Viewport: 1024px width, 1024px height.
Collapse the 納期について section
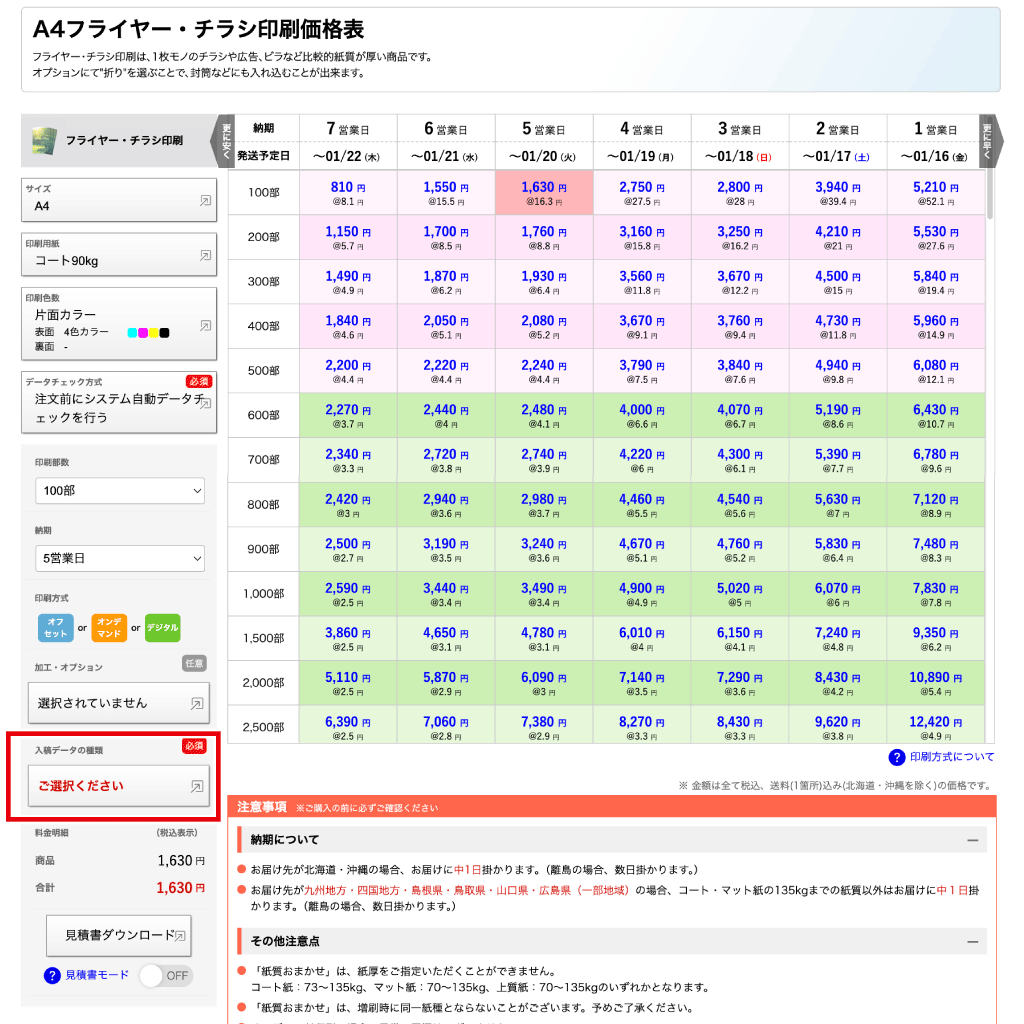(972, 840)
